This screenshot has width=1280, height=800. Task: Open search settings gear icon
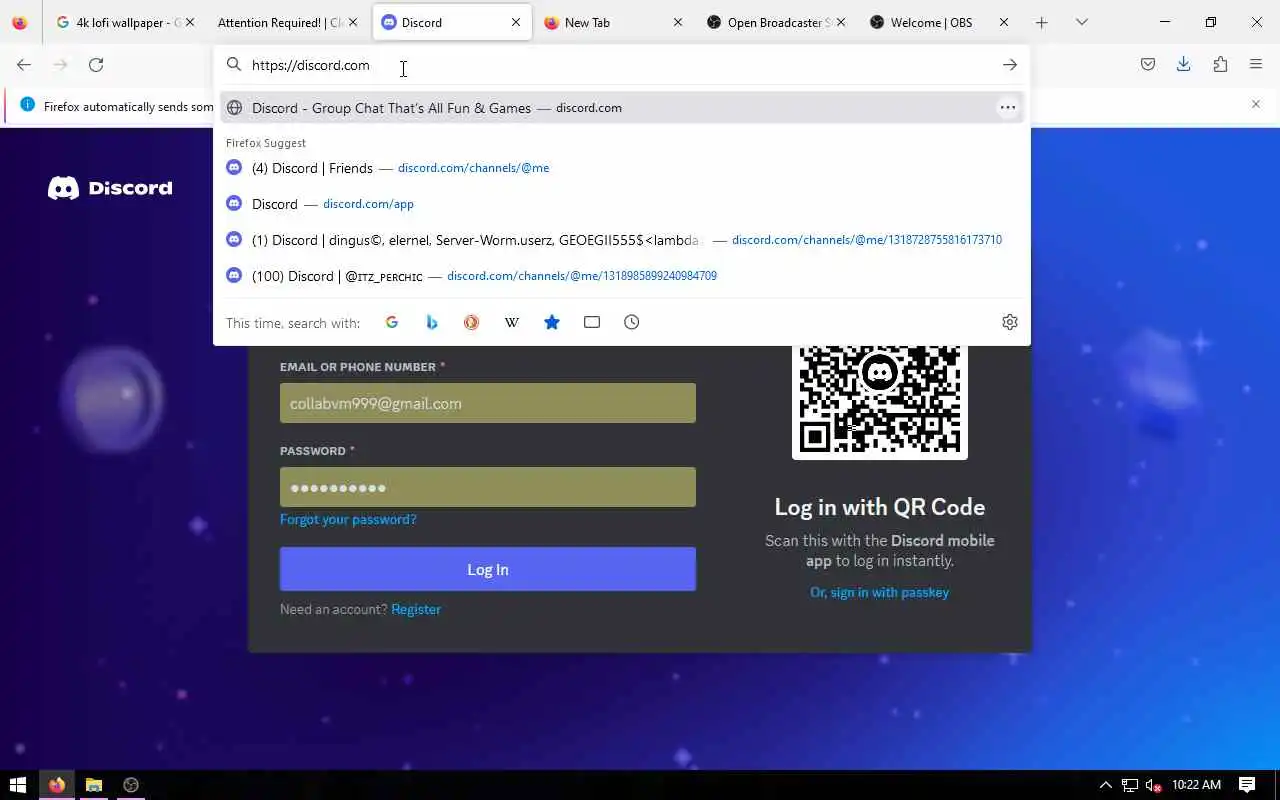[1010, 322]
